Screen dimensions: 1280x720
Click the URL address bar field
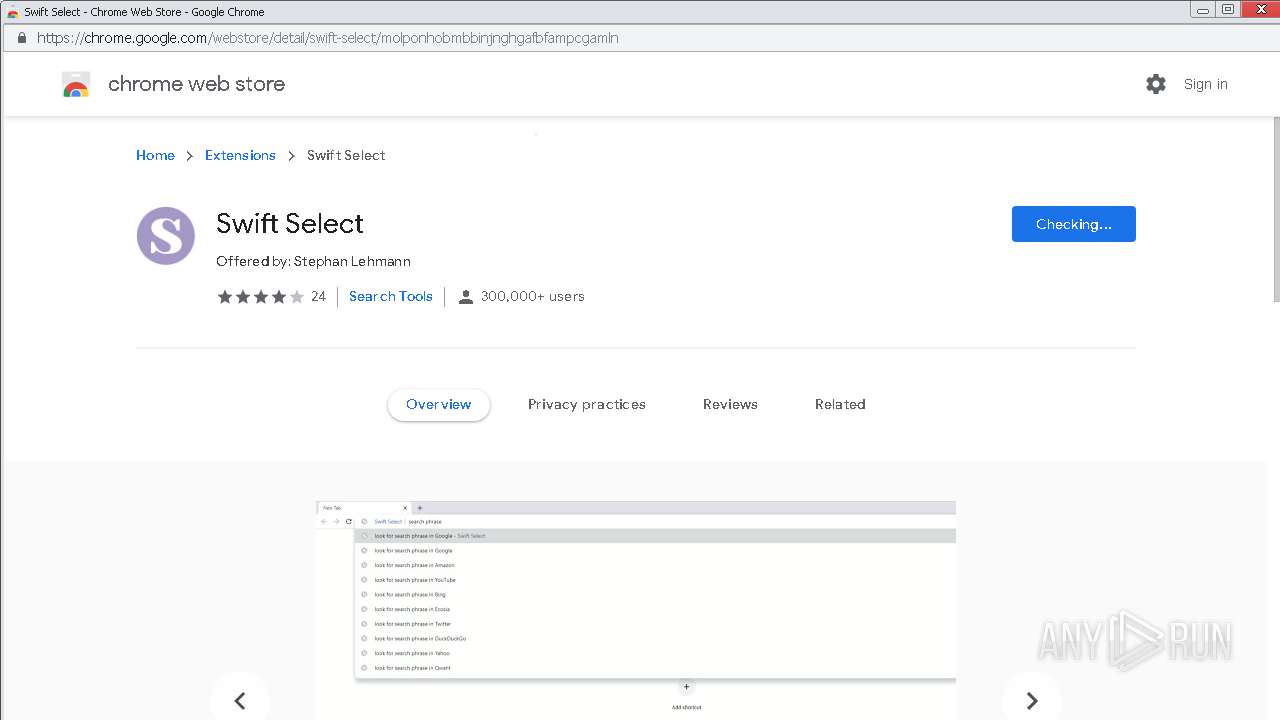pyautogui.click(x=640, y=38)
